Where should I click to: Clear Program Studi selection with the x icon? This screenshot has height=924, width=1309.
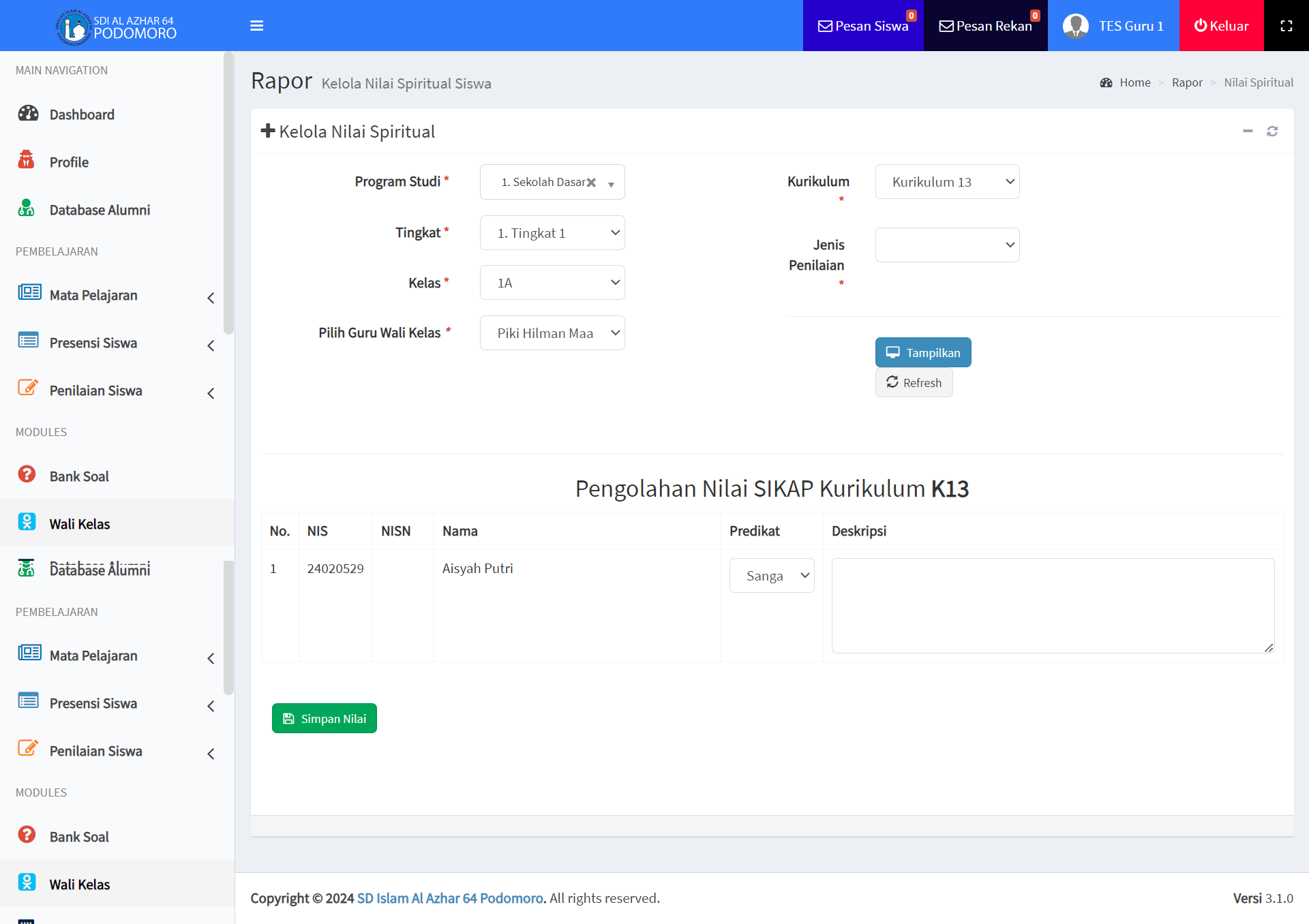tap(591, 183)
